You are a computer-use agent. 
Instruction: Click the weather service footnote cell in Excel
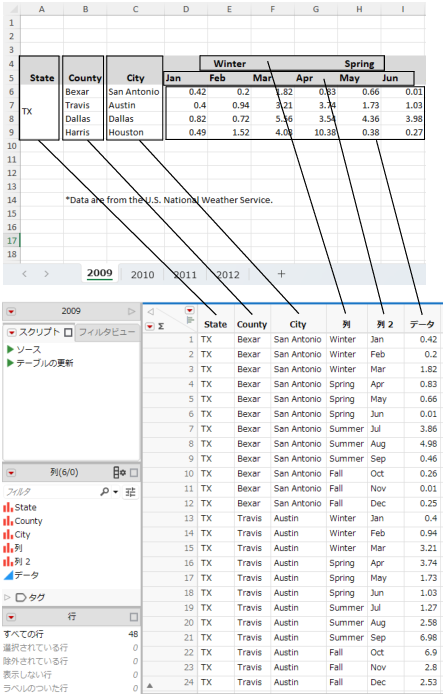(x=169, y=200)
